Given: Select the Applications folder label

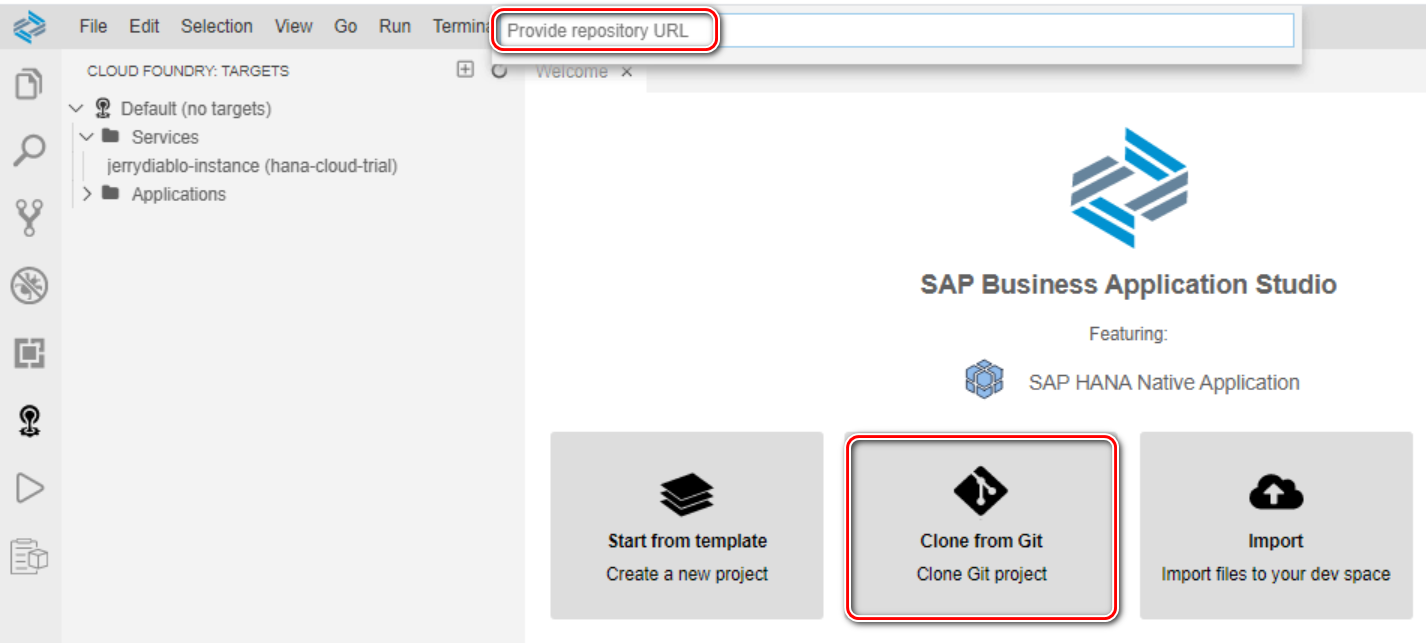Looking at the screenshot, I should point(179,194).
